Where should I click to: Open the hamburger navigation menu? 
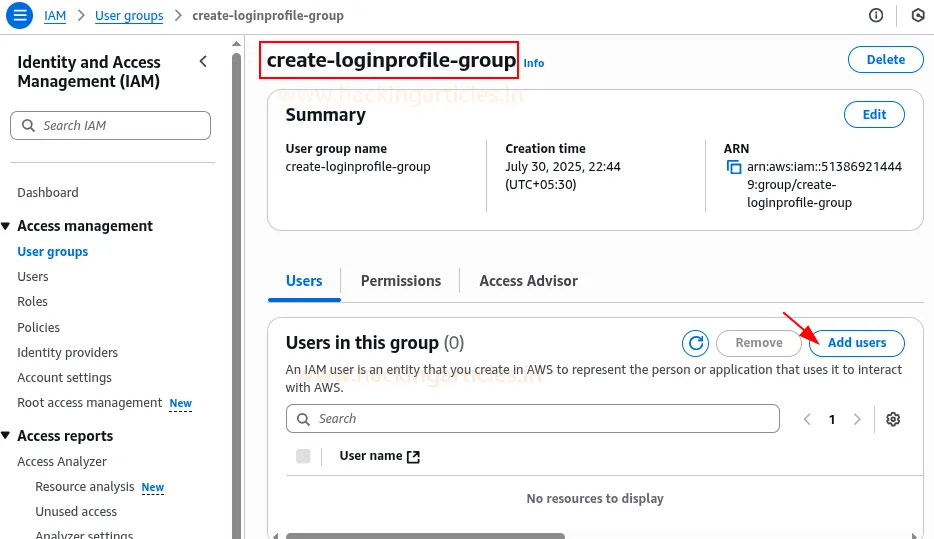point(19,16)
